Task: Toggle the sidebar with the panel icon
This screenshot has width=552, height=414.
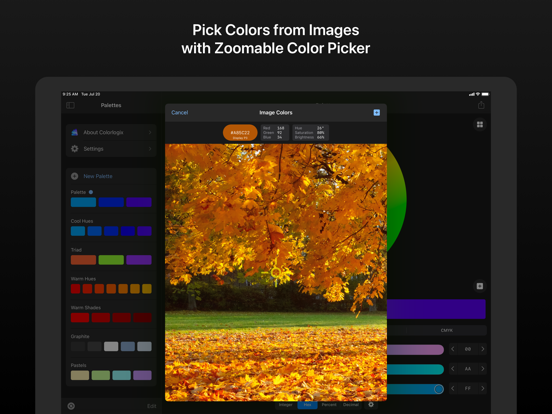Action: [x=70, y=105]
